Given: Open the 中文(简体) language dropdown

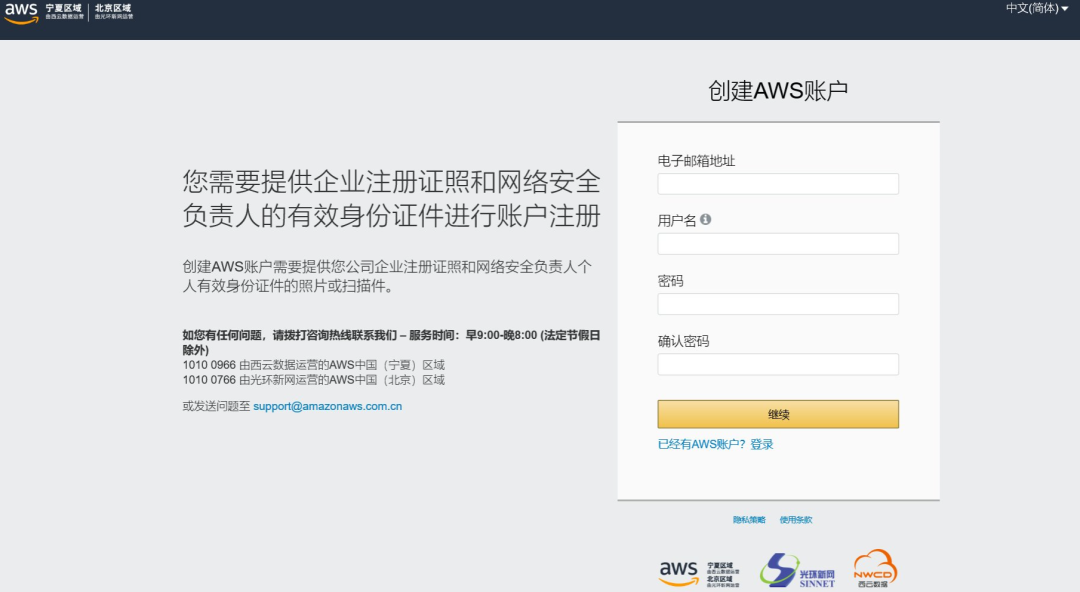Looking at the screenshot, I should click(x=1037, y=8).
